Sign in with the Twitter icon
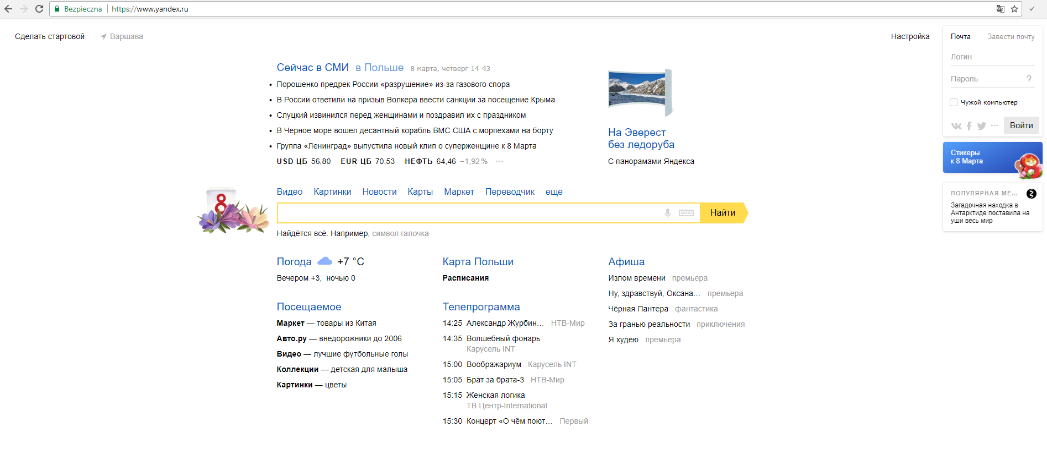The image size is (1047, 449). pos(982,126)
